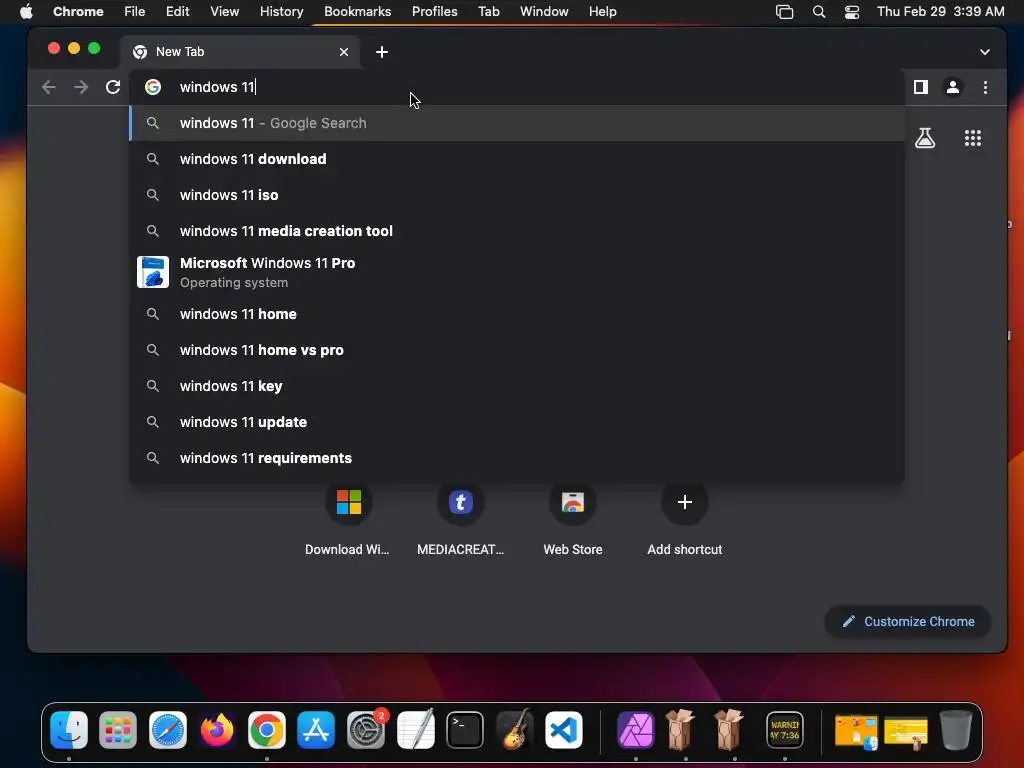Open the View menu

coord(225,11)
